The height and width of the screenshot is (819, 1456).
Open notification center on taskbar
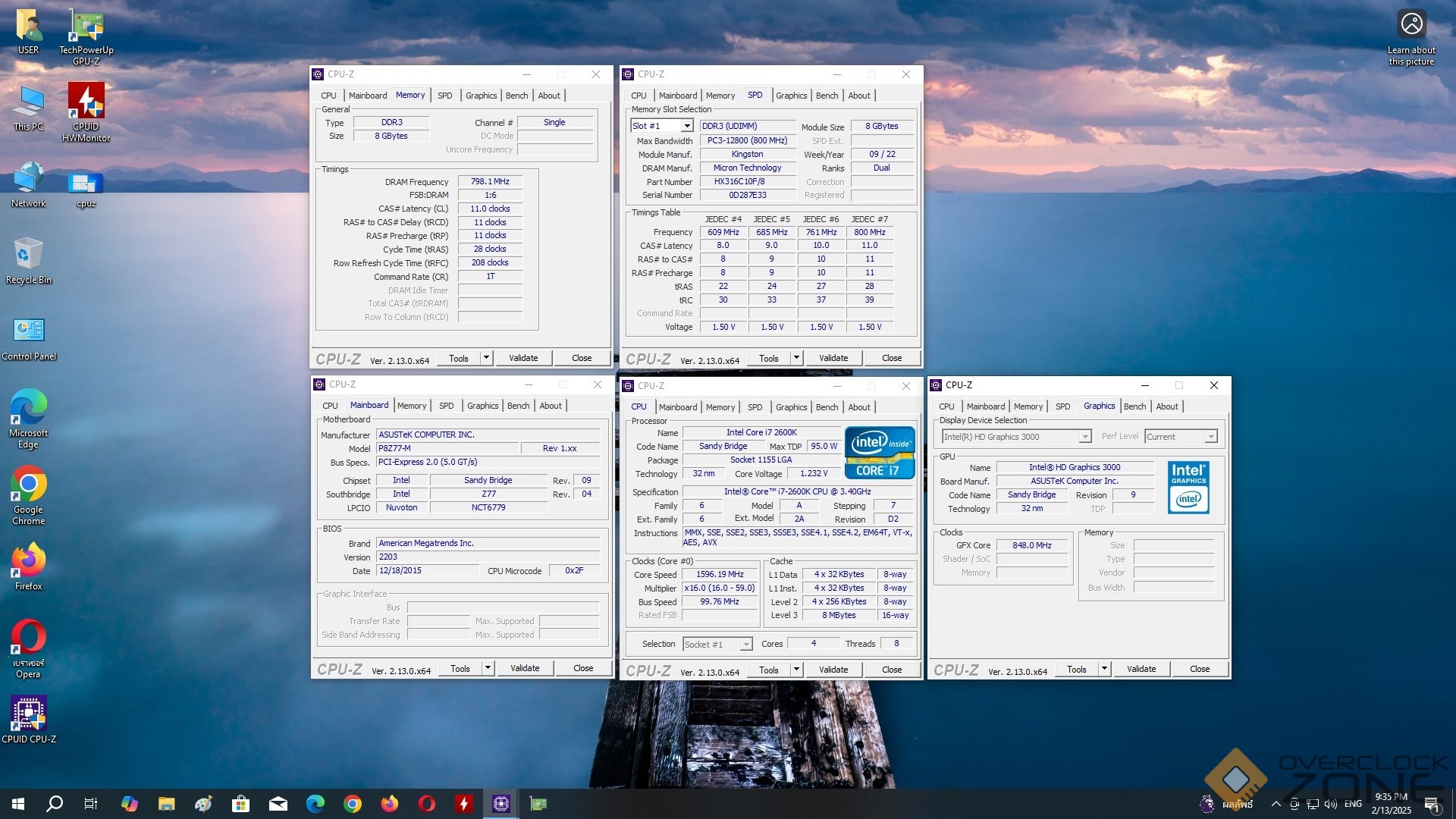tap(1432, 804)
